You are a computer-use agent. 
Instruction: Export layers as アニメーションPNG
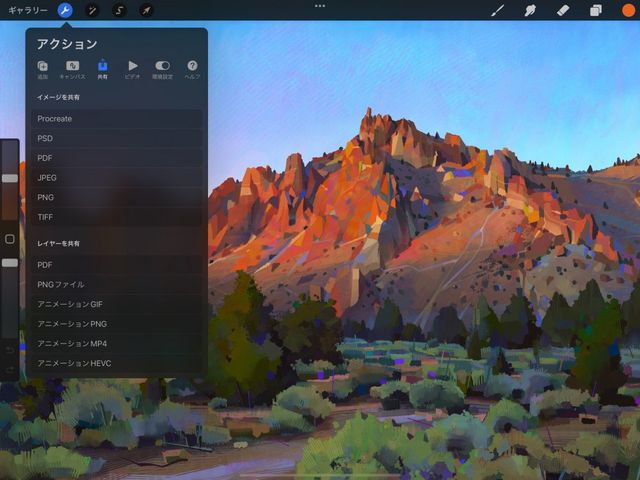[x=117, y=324]
